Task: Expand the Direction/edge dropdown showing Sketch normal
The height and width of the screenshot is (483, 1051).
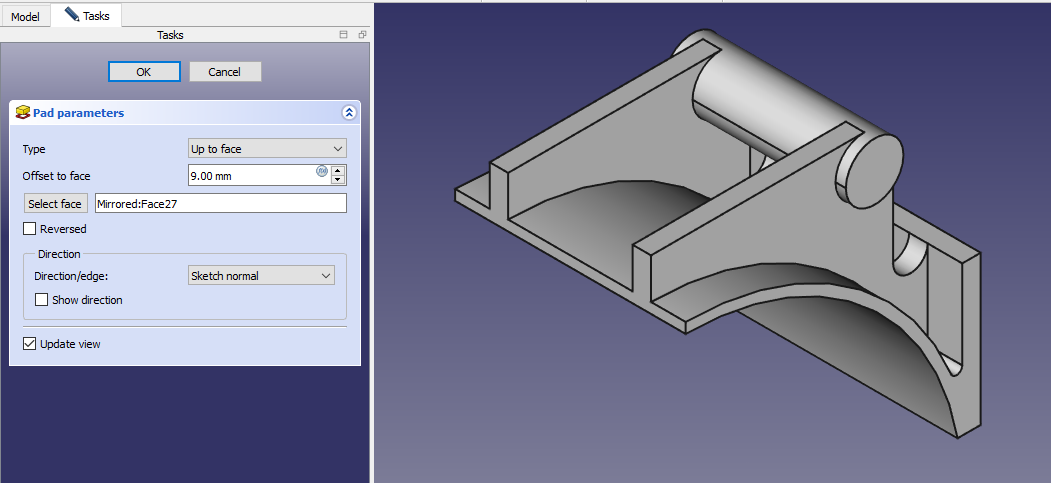Action: pyautogui.click(x=261, y=276)
